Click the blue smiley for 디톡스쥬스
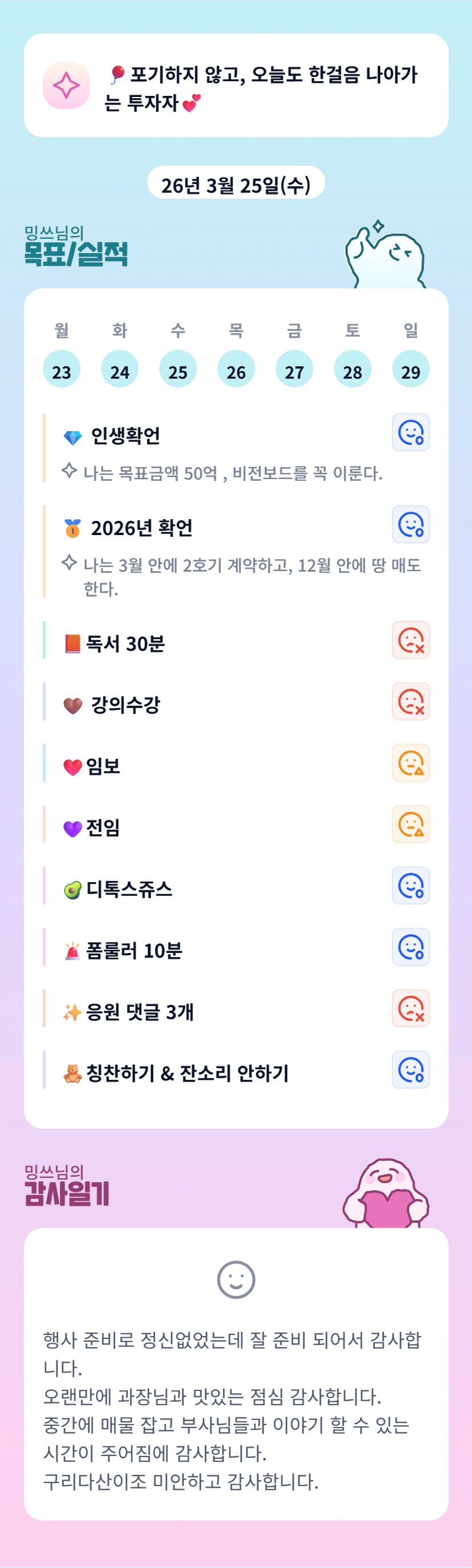 (x=410, y=886)
